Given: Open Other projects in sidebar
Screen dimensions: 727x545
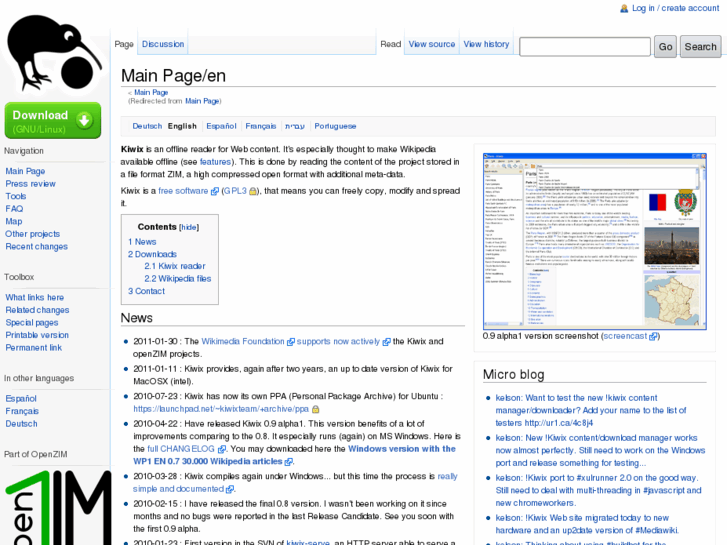Looking at the screenshot, I should 32,234.
